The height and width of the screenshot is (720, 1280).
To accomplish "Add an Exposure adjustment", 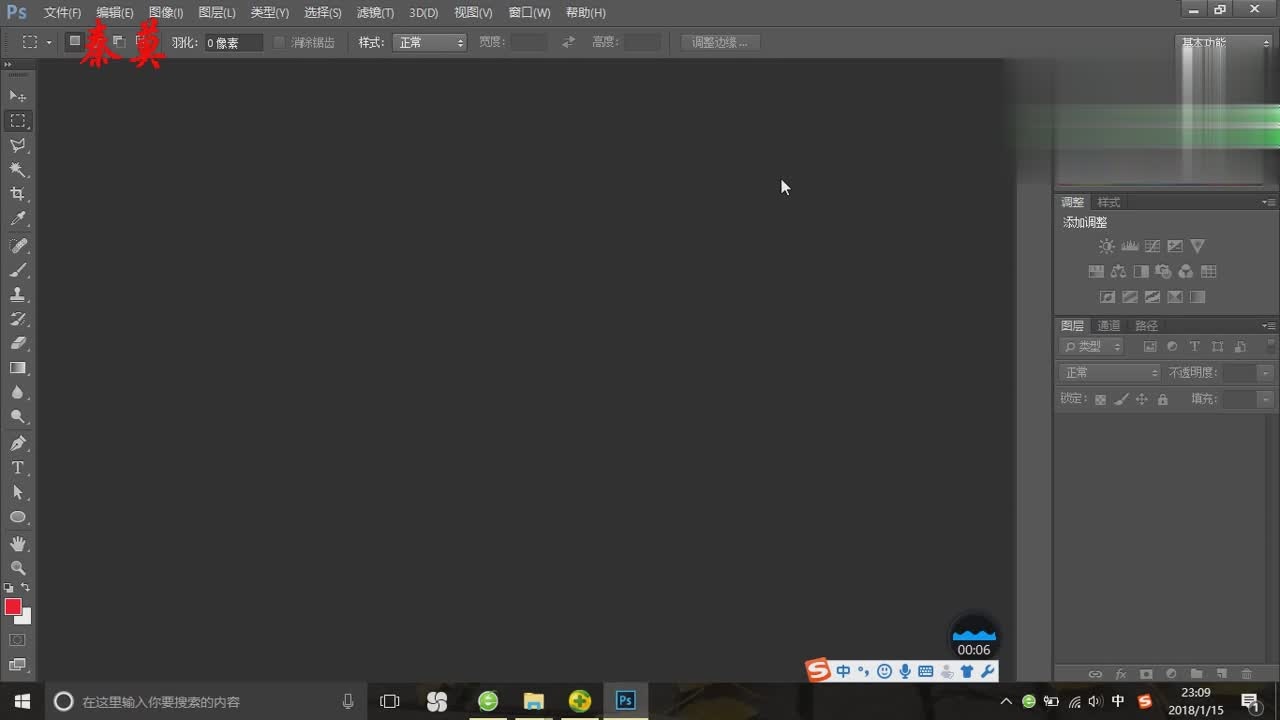I will pos(1175,246).
